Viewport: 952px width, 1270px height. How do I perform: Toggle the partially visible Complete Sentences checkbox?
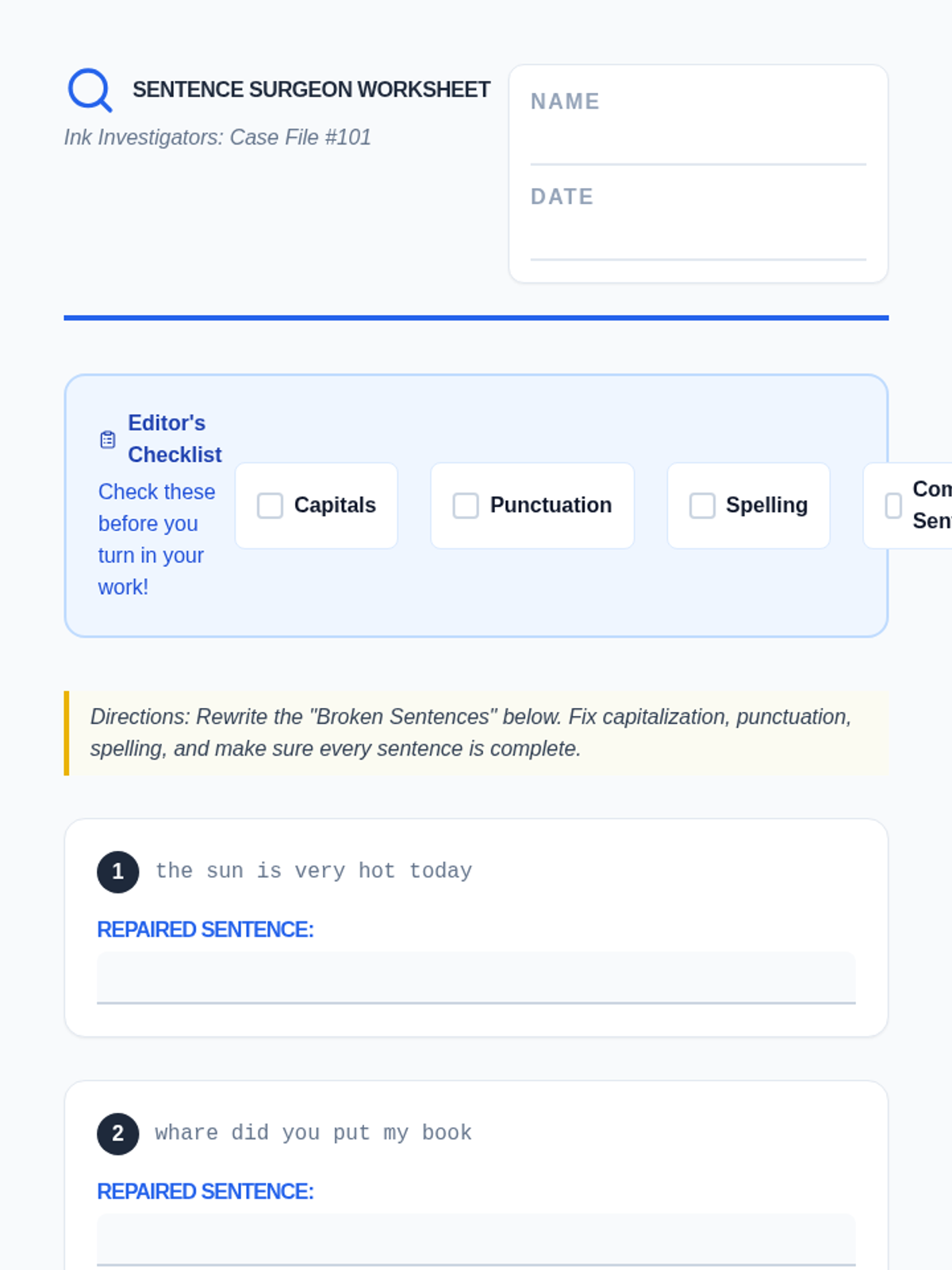[893, 506]
